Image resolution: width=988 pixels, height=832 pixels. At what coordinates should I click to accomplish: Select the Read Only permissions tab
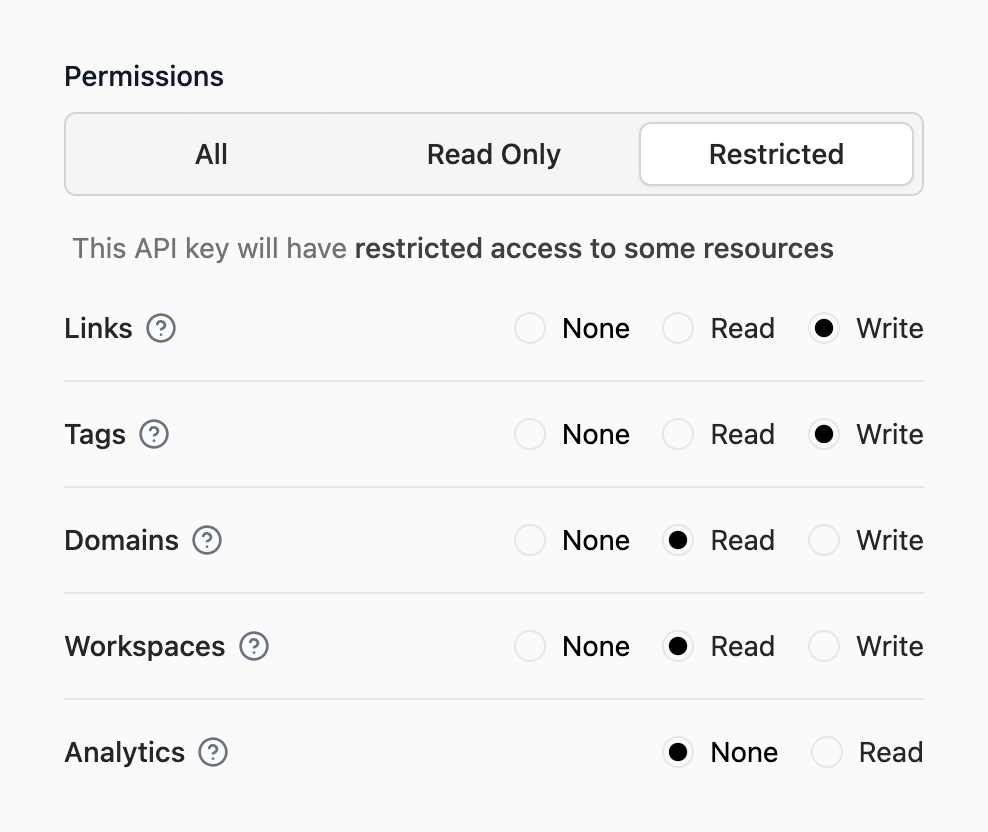tap(494, 155)
